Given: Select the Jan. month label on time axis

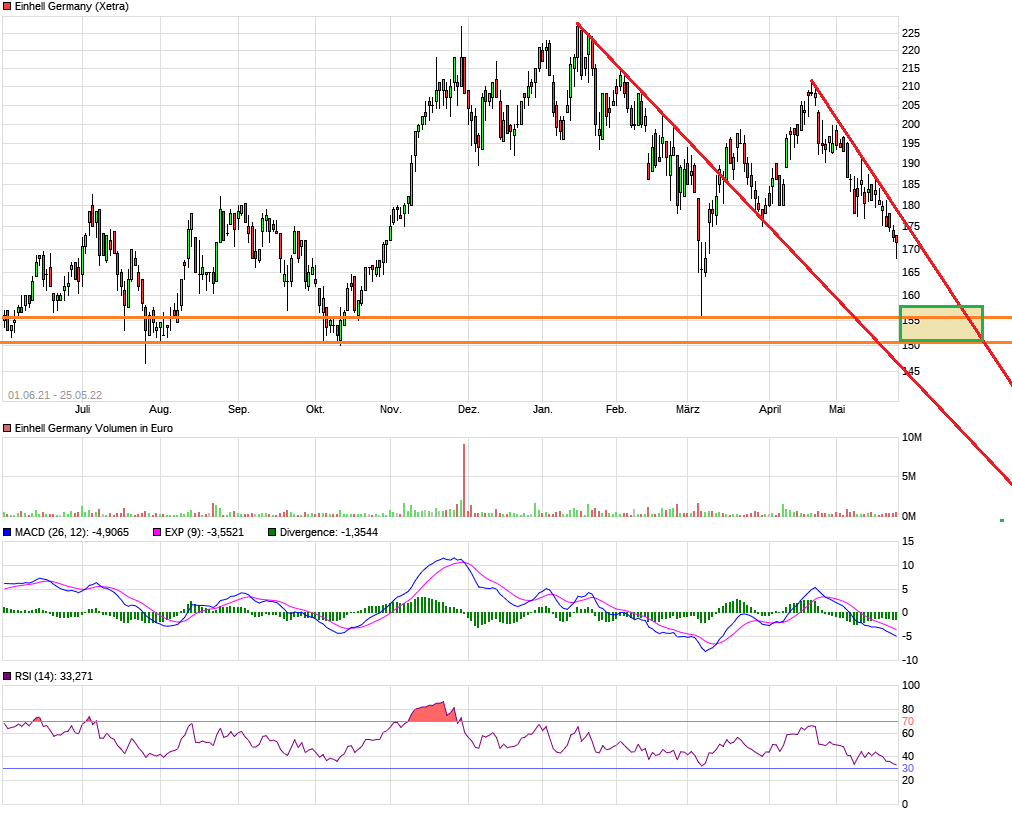Looking at the screenshot, I should (543, 410).
